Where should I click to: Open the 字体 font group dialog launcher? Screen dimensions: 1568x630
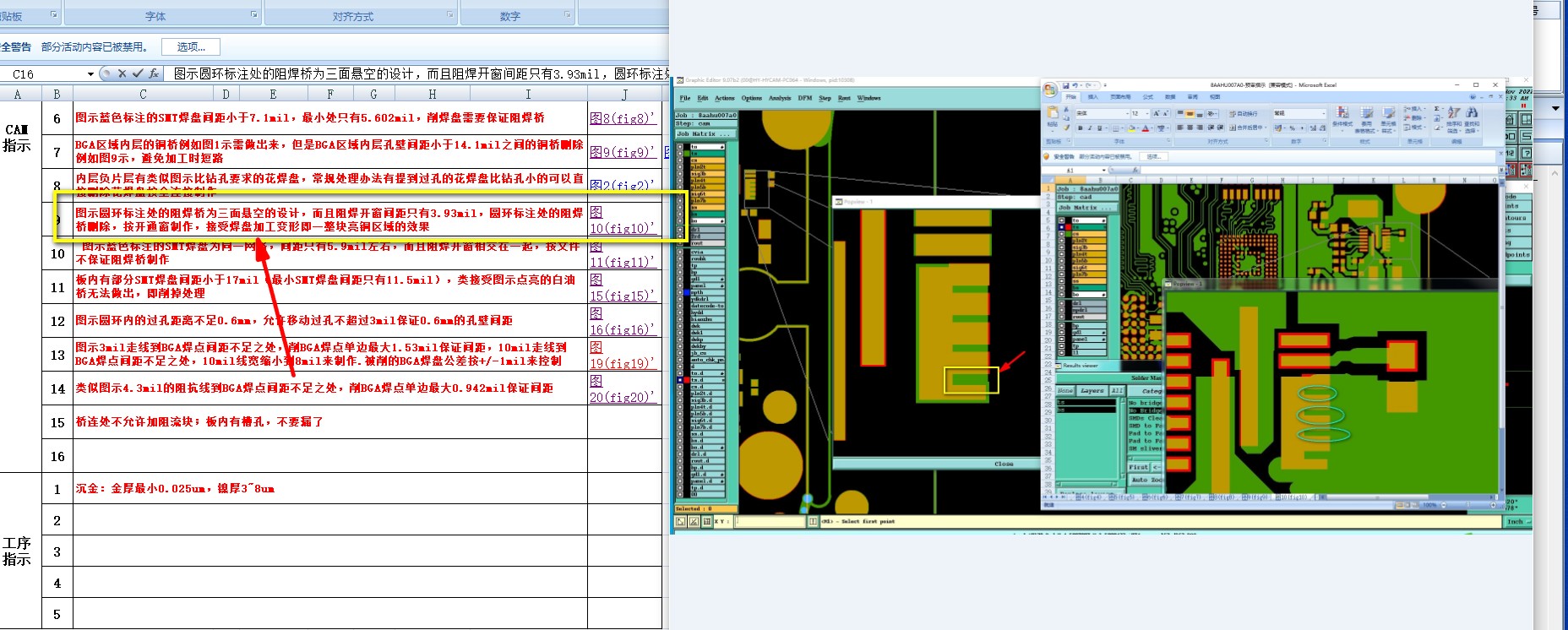coord(253,14)
